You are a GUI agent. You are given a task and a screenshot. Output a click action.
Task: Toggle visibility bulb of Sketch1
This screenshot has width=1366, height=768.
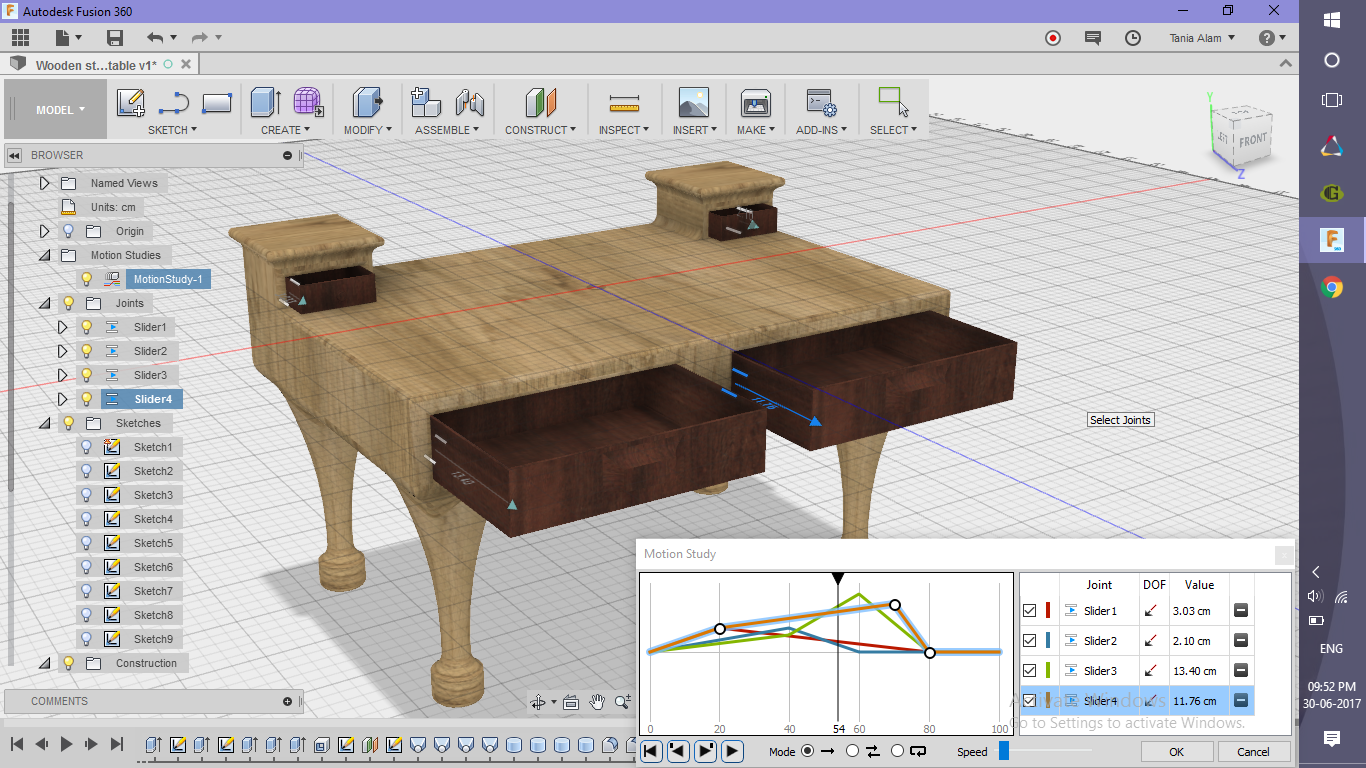86,447
